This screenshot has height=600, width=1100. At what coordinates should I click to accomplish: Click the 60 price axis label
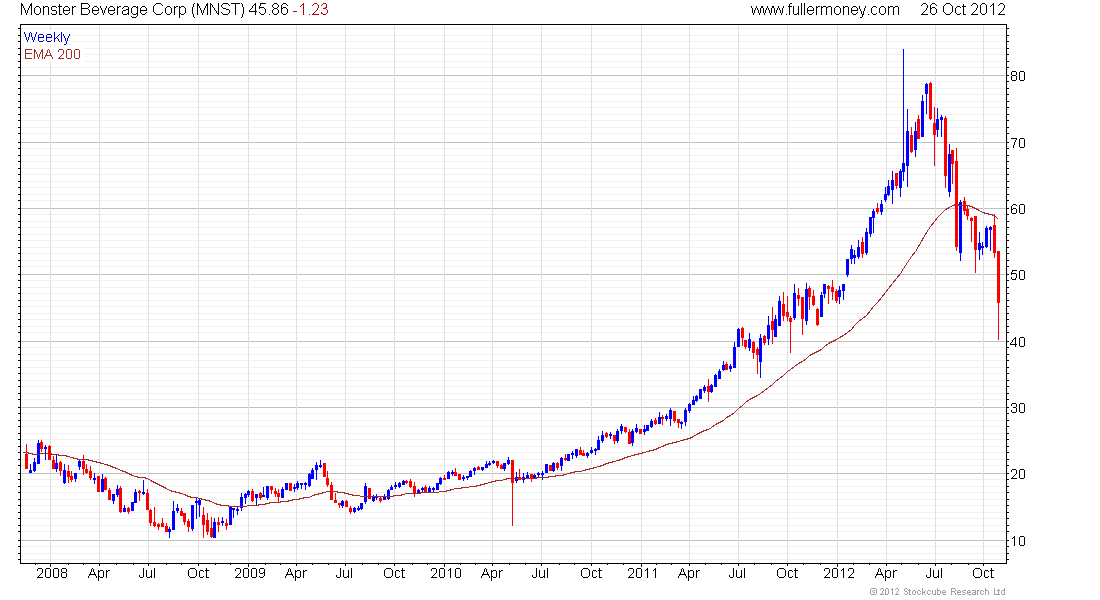point(1017,209)
